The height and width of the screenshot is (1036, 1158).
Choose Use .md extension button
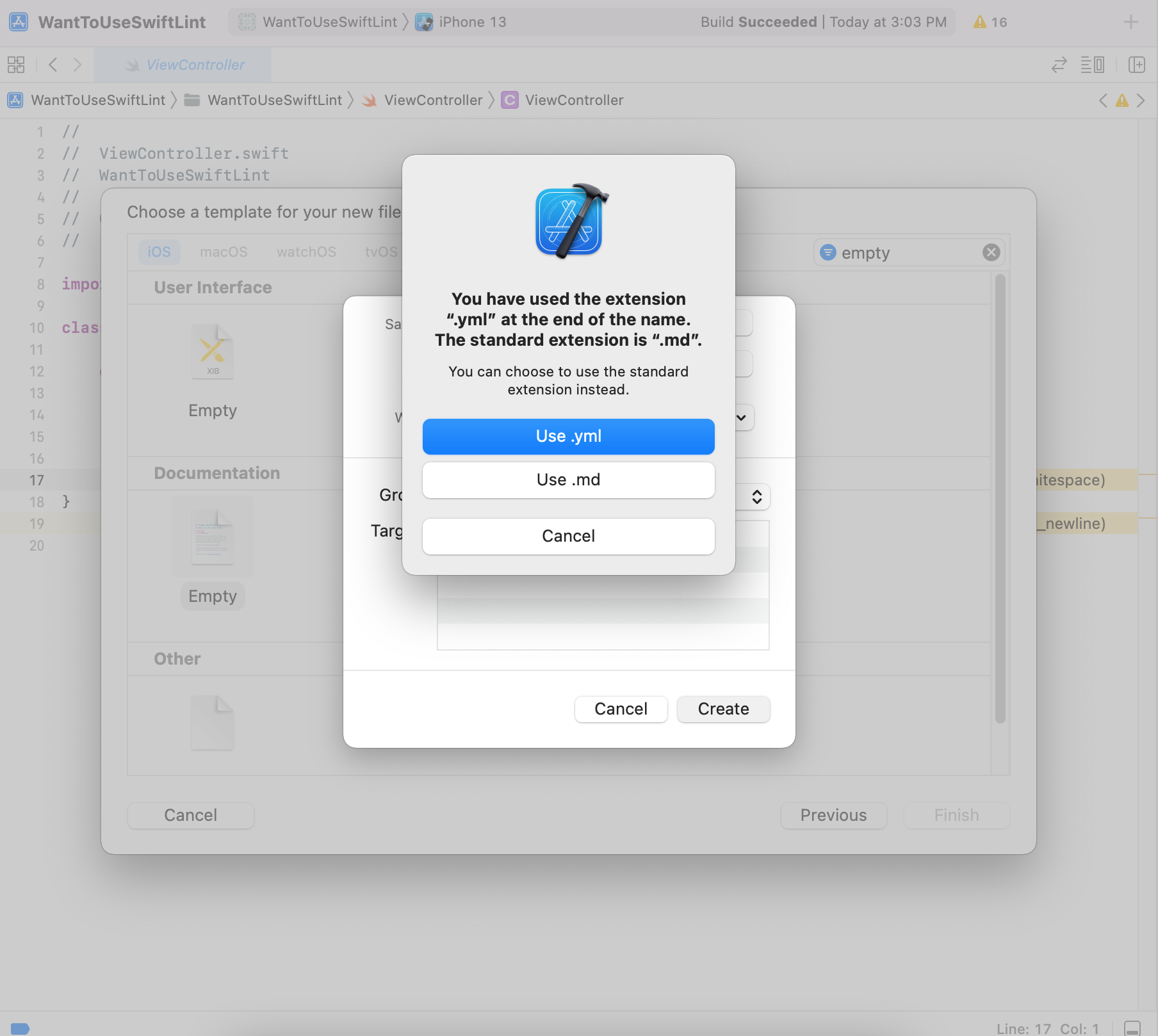point(568,480)
